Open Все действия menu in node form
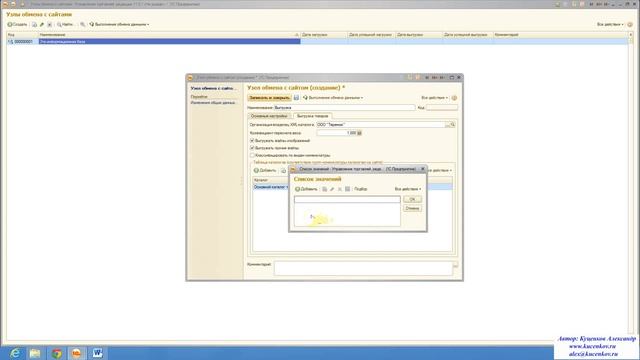 [435, 98]
